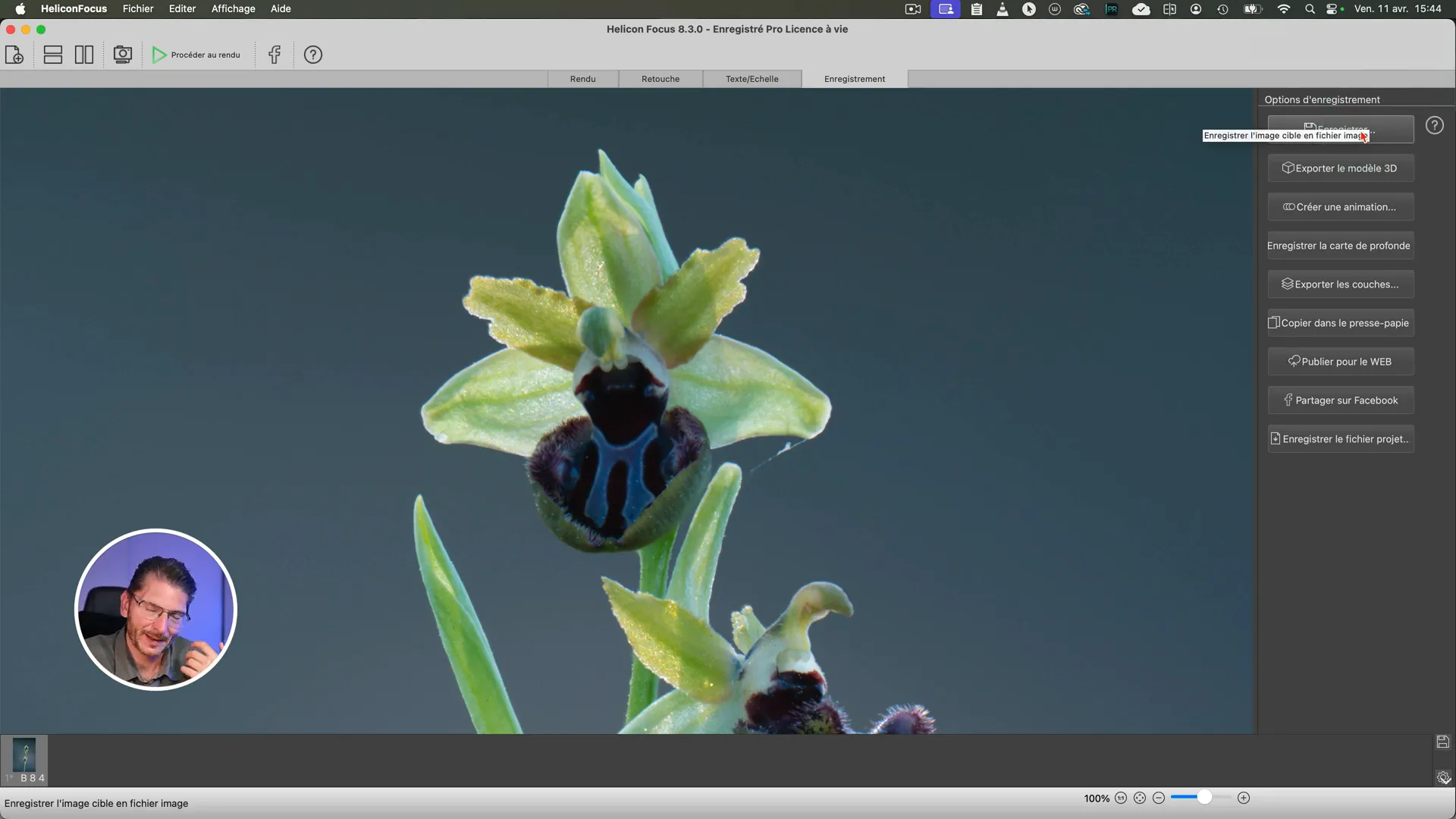Click the orchid image in main viewer
Screen dimensions: 1456x819
coord(628,411)
